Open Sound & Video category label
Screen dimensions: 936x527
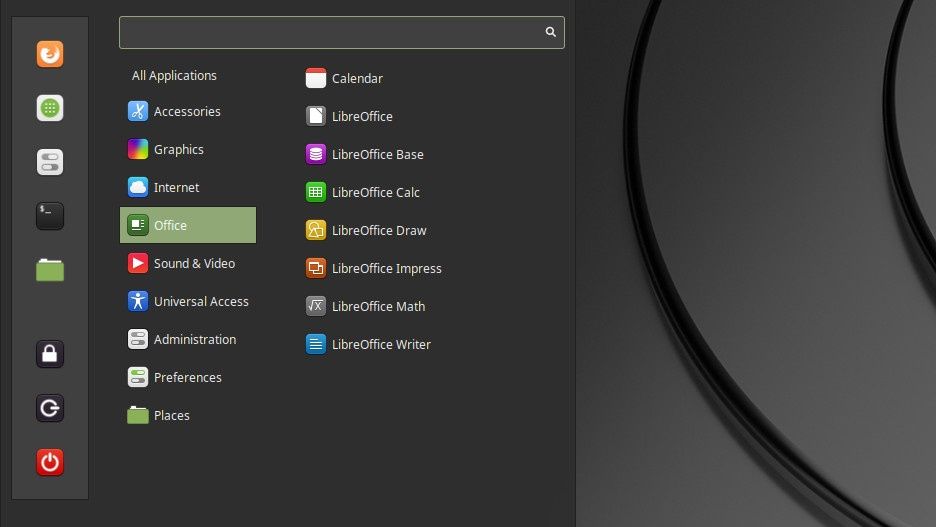194,263
